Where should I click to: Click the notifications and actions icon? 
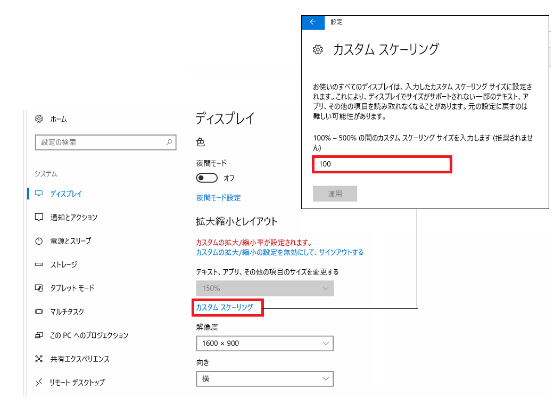click(39, 217)
